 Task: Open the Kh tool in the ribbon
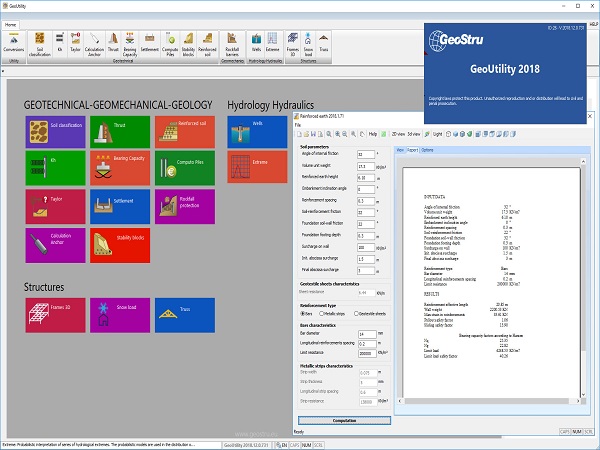pyautogui.click(x=60, y=42)
